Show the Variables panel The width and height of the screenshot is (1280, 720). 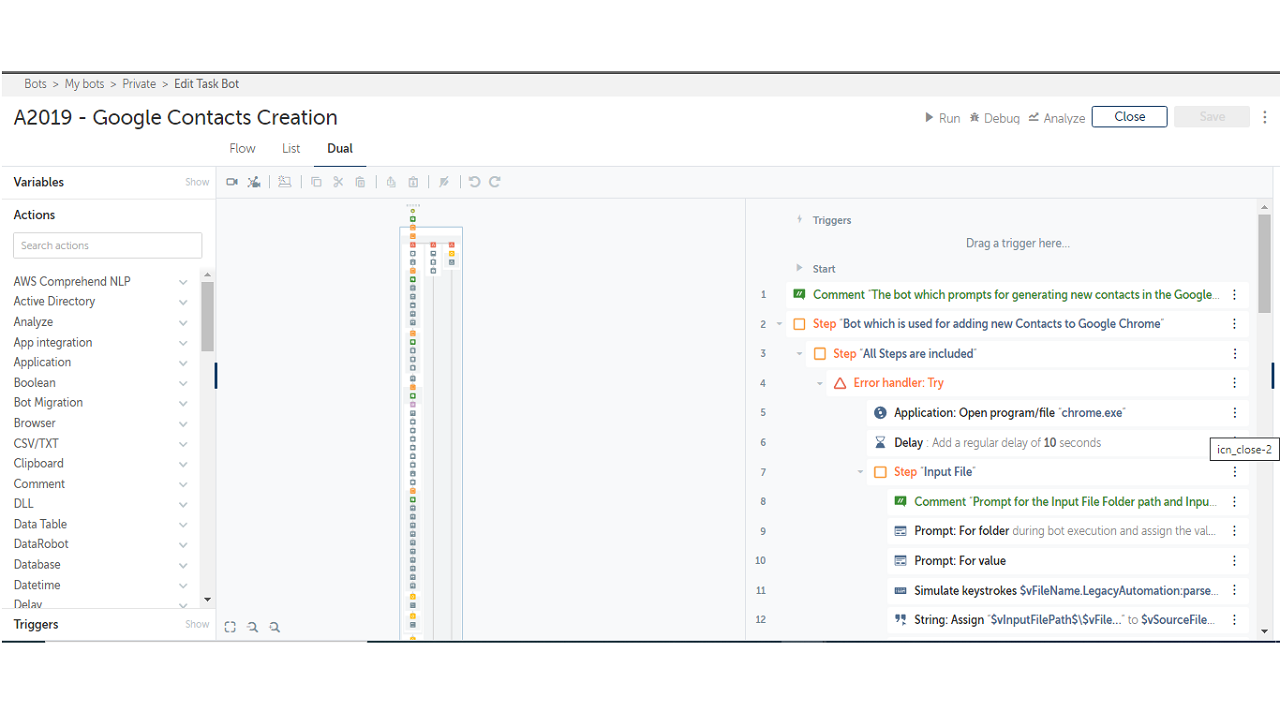[x=197, y=182]
